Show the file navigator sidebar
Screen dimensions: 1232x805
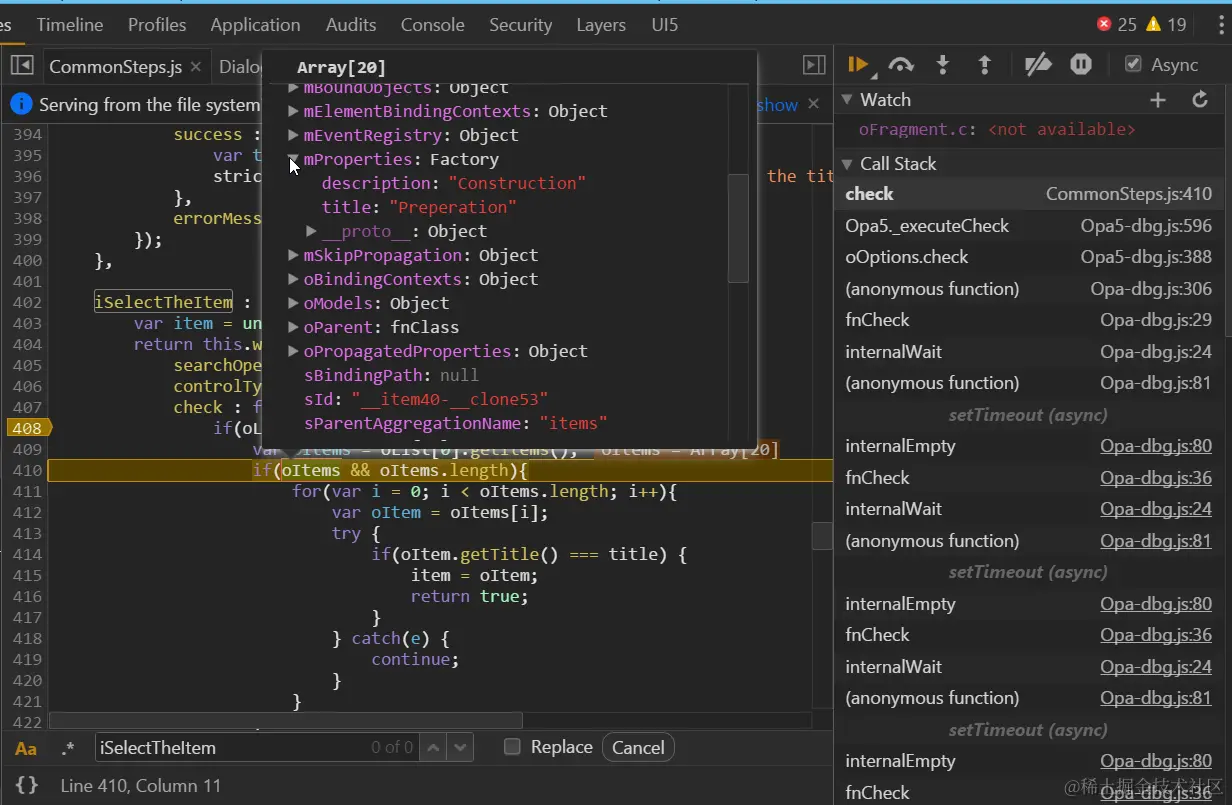pyautogui.click(x=22, y=66)
